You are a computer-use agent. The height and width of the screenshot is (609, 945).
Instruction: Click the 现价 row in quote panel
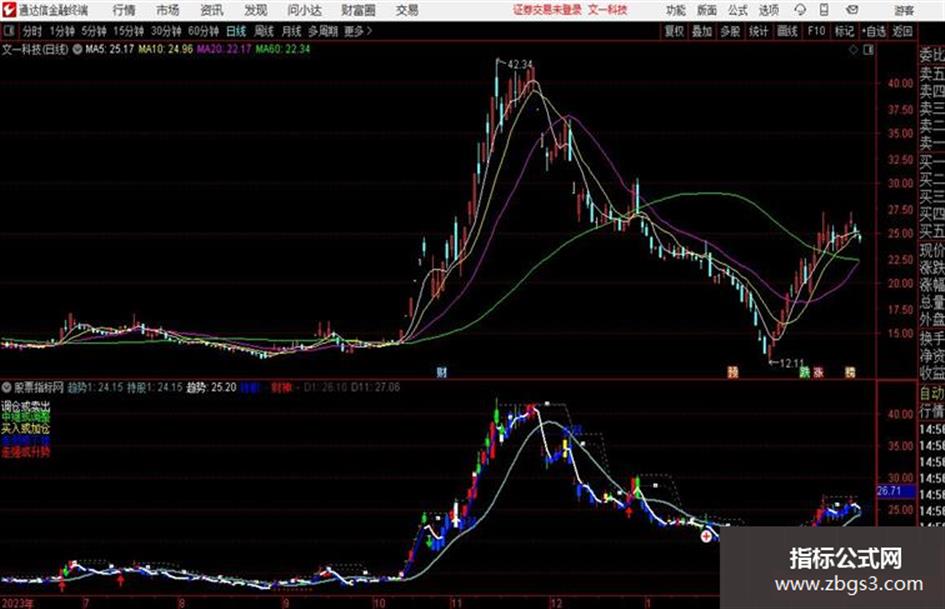click(932, 250)
